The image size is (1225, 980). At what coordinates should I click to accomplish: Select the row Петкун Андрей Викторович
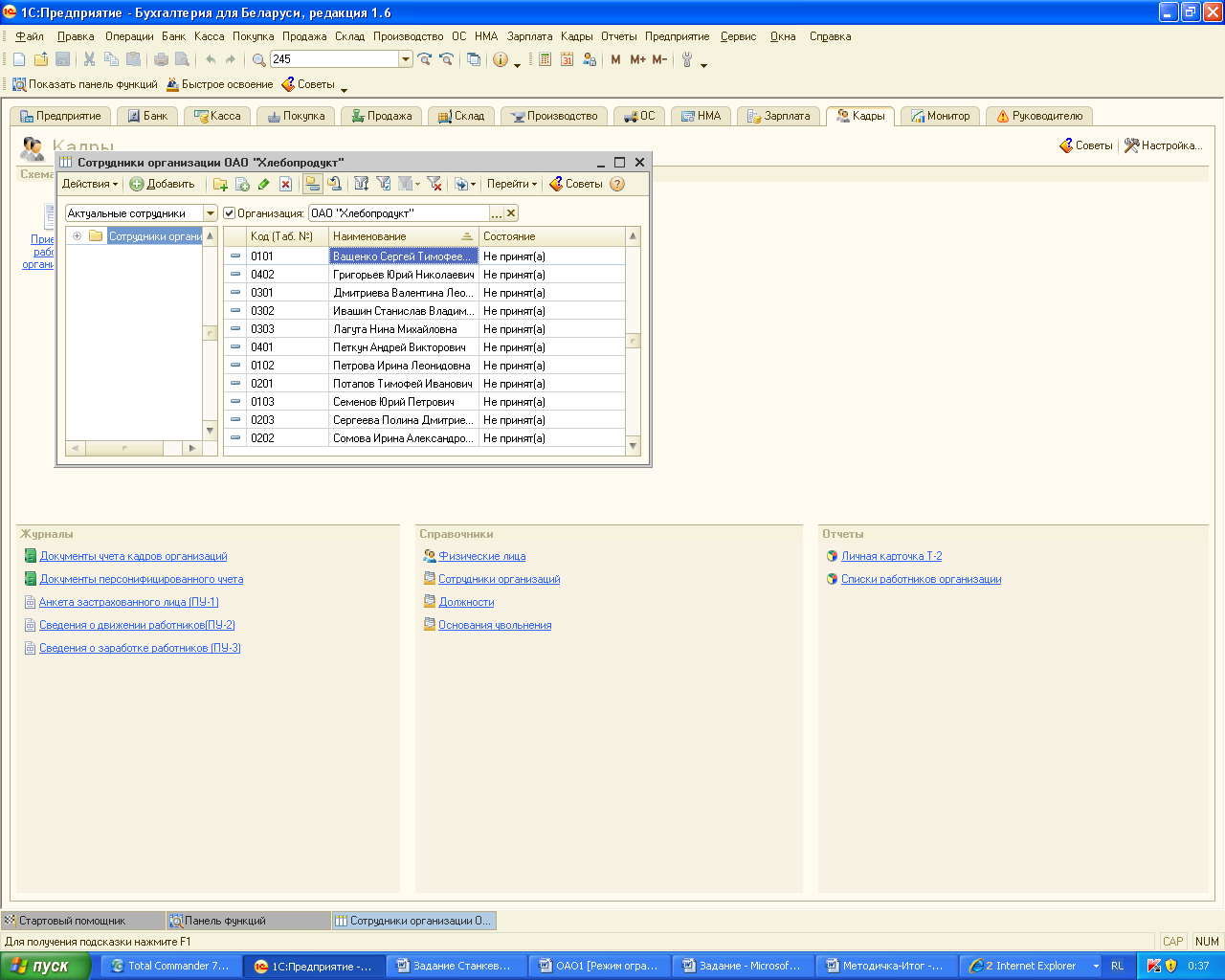coord(425,347)
